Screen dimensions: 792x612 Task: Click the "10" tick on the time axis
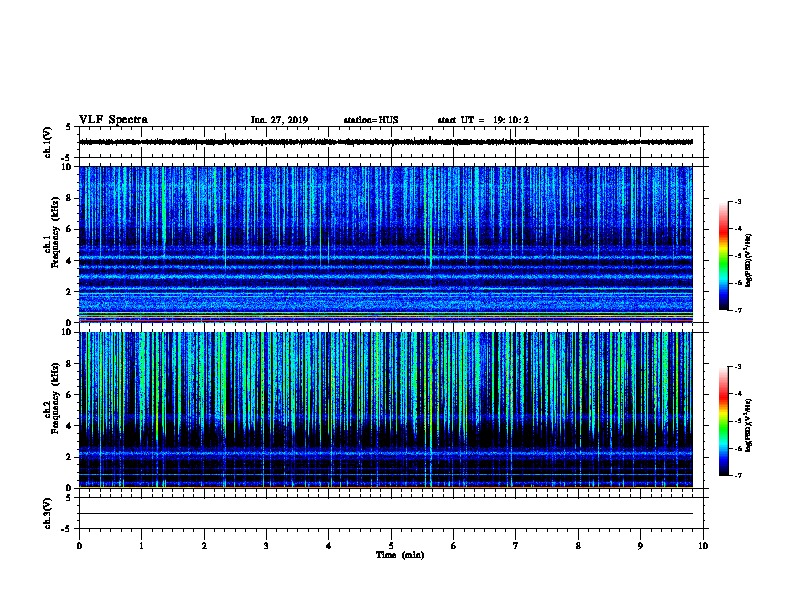pyautogui.click(x=703, y=546)
